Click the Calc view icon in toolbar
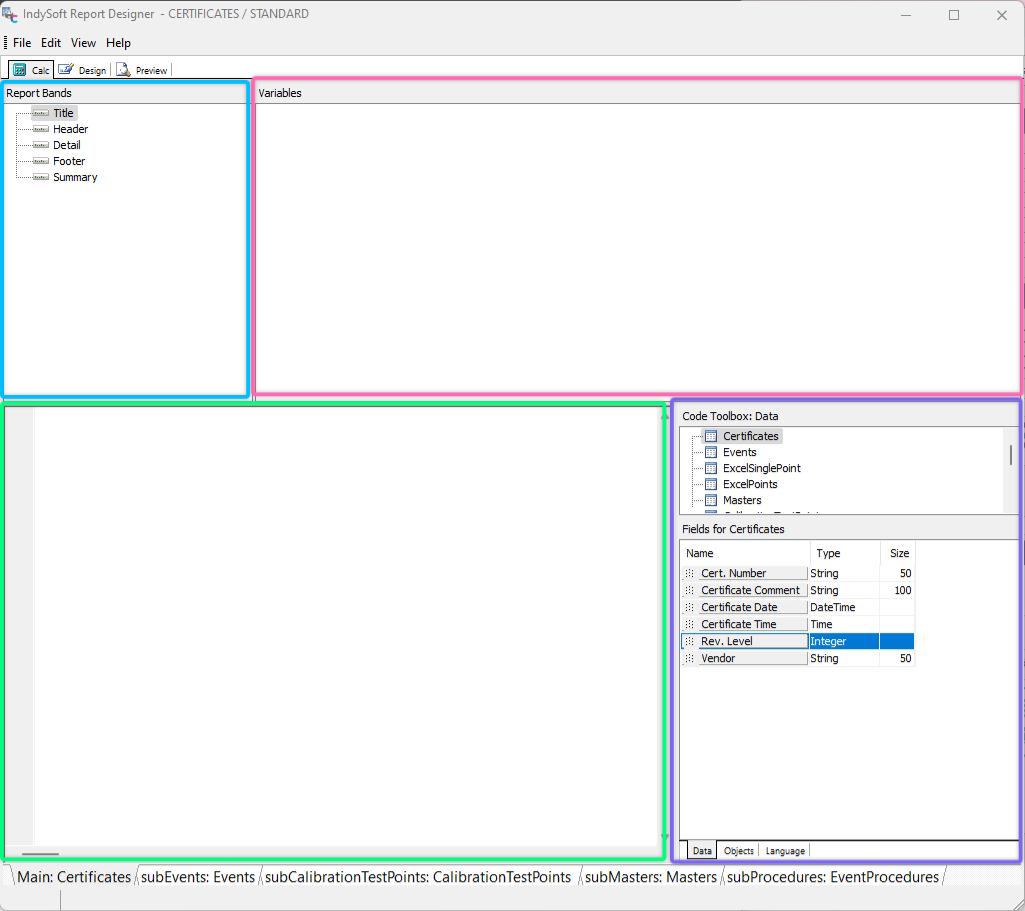Screen dimensions: 1025x911 pyautogui.click(x=19, y=70)
